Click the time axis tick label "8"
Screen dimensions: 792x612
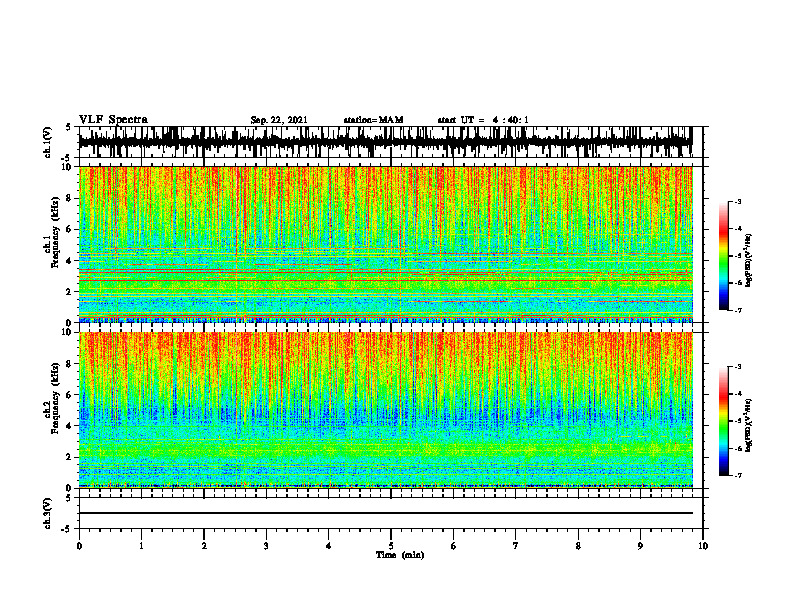578,546
